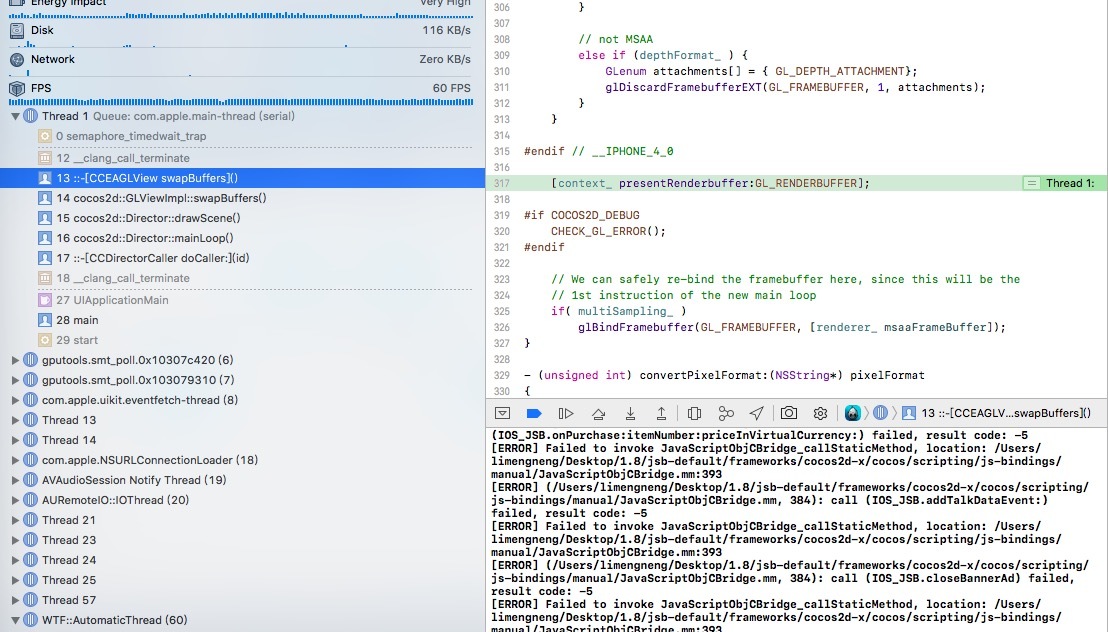Click the CHECK_GL_ERROR() code line

point(608,231)
